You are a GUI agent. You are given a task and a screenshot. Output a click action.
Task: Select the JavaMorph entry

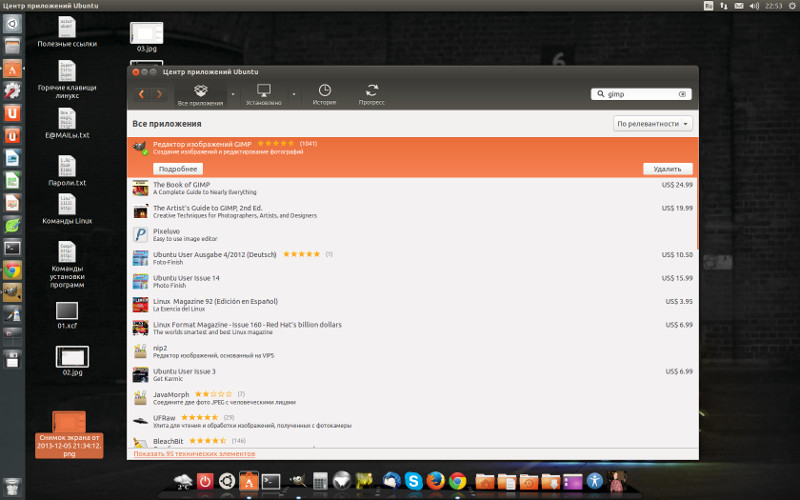coord(412,398)
